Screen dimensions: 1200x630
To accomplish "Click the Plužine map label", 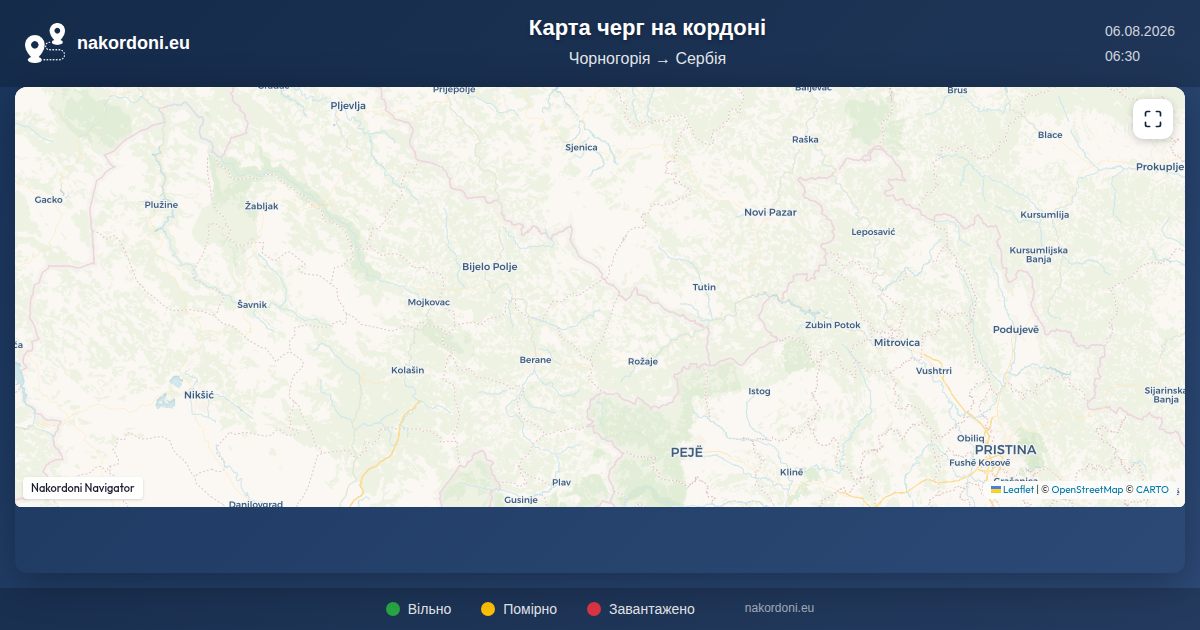I will pos(161,205).
